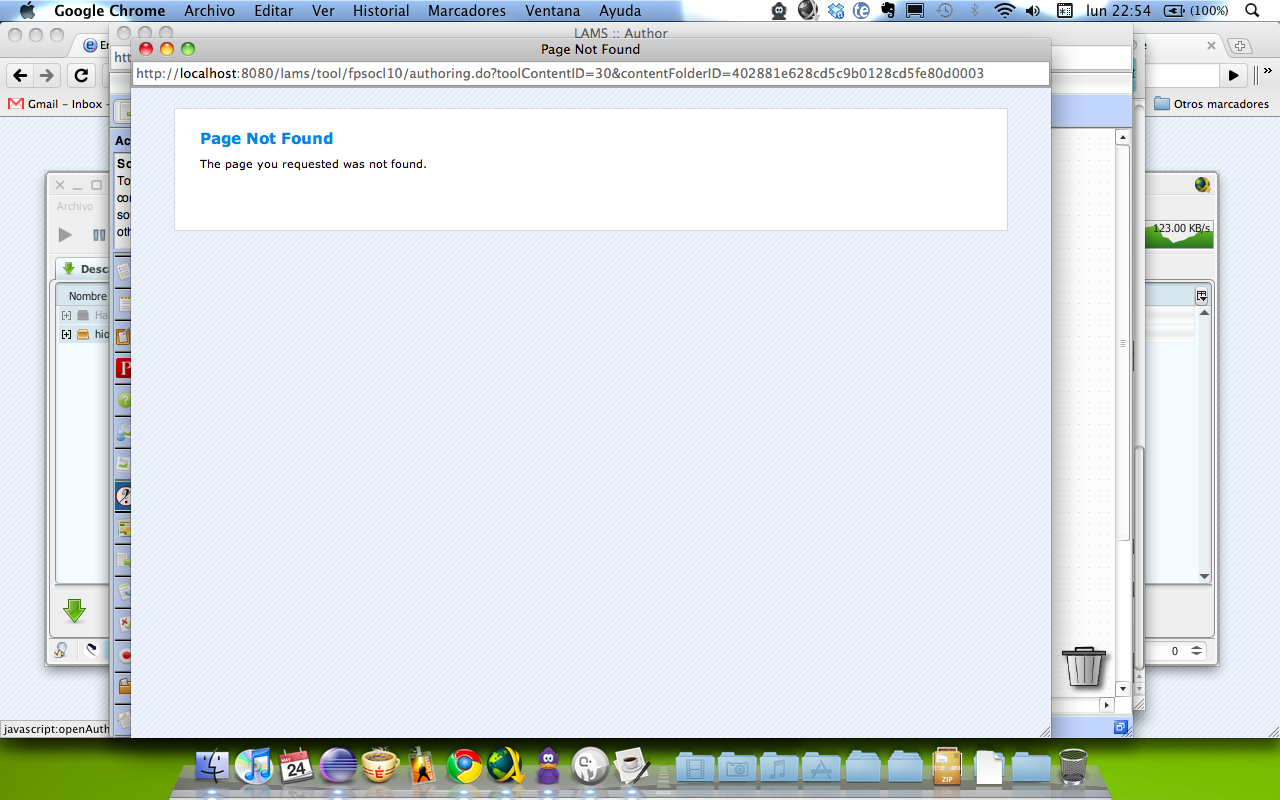Click the Chrome reload button

[x=81, y=76]
